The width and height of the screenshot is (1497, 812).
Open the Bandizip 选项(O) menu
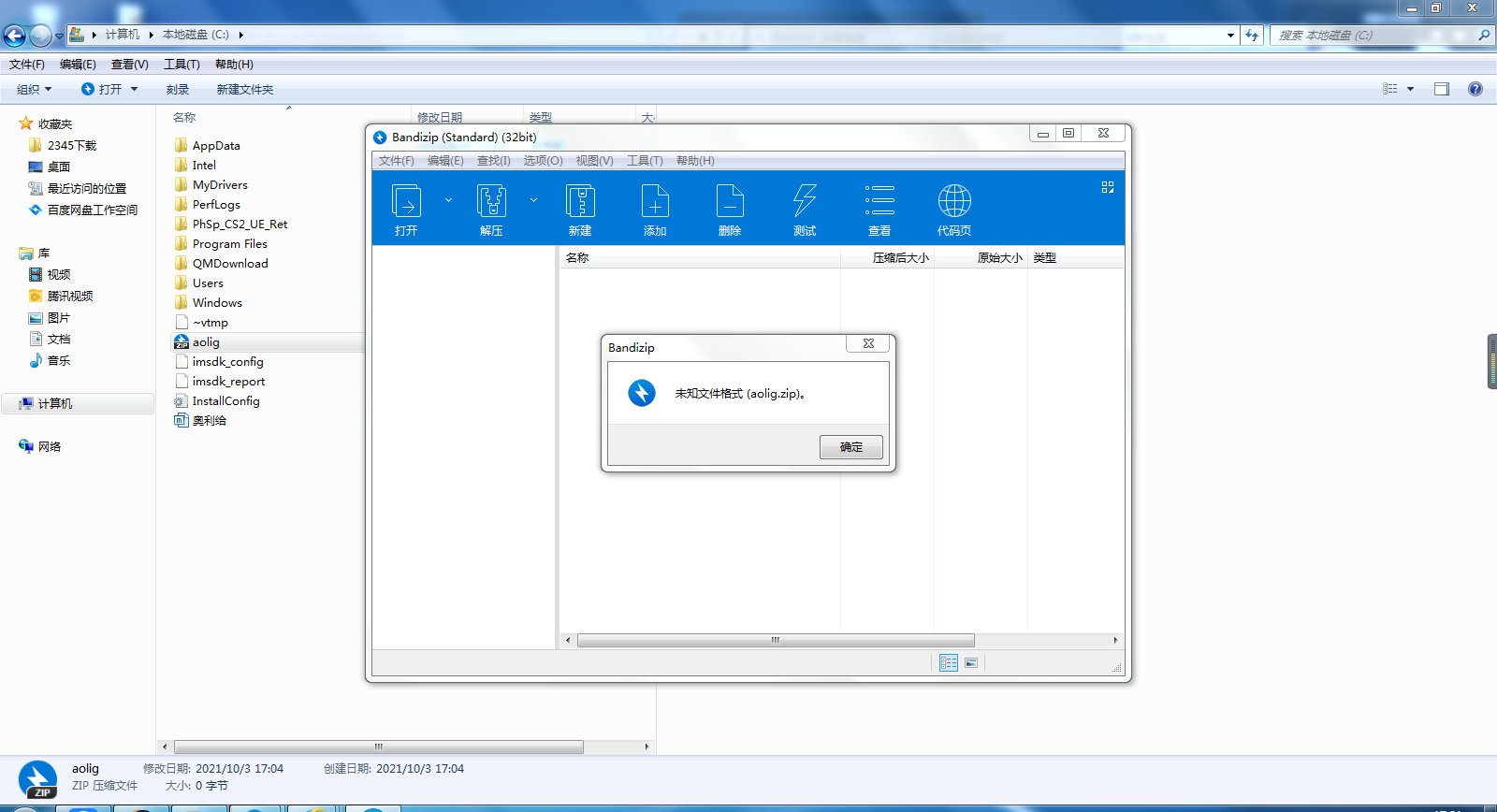pos(543,160)
